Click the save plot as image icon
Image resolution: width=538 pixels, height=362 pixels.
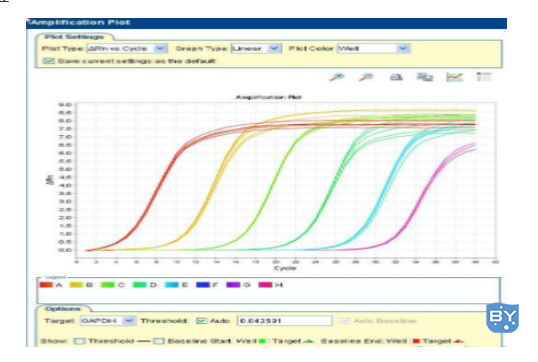pos(425,77)
